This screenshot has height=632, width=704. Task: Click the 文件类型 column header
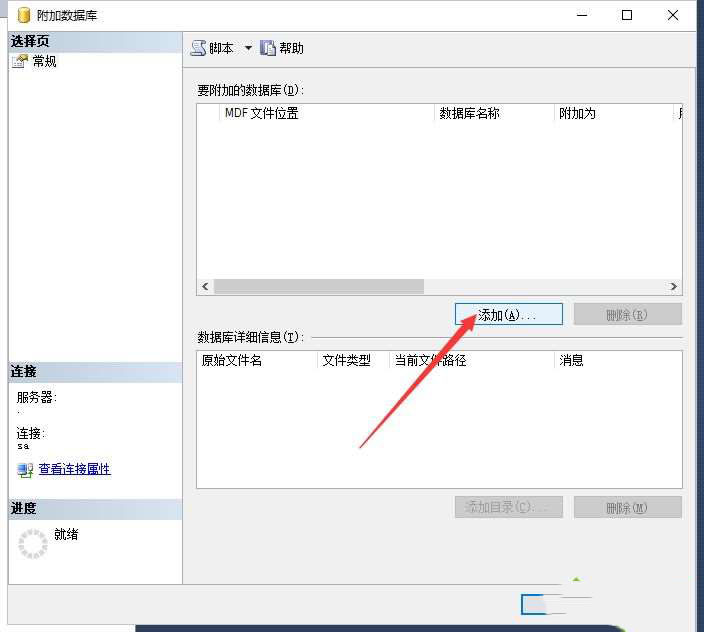point(353,360)
